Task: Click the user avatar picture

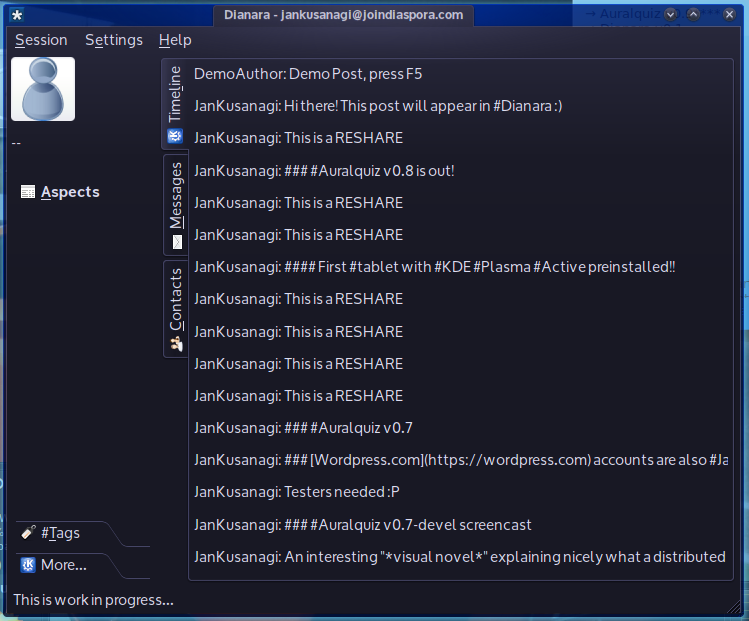Action: click(x=43, y=89)
